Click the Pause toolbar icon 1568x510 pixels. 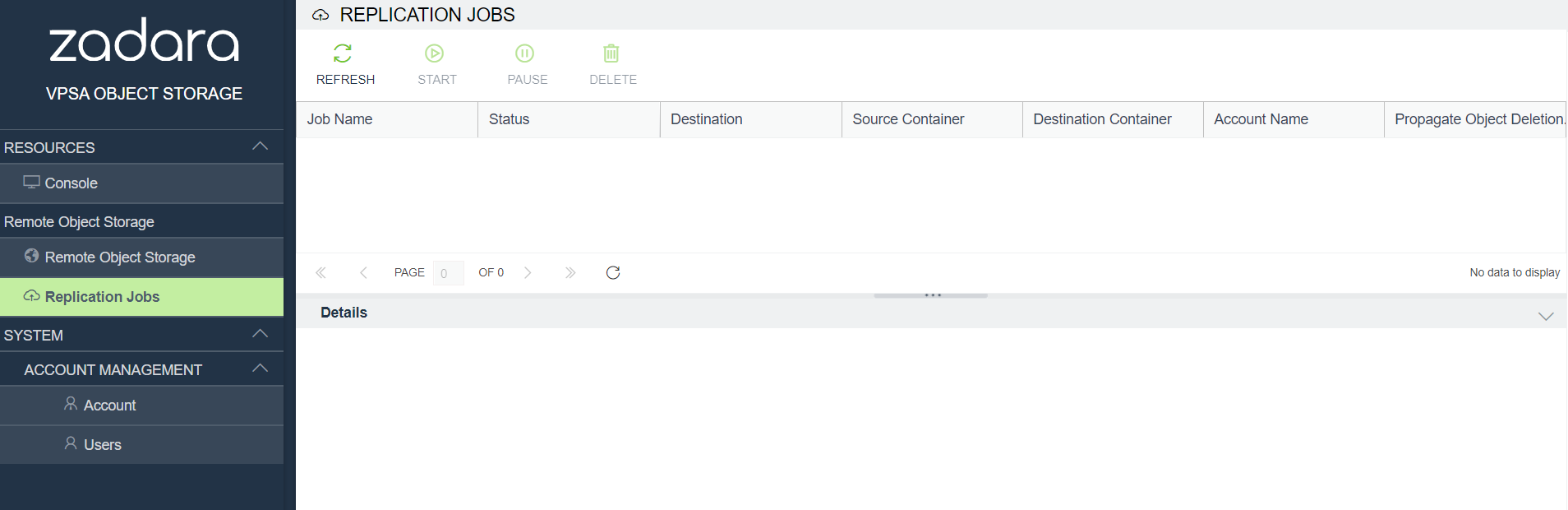[524, 53]
